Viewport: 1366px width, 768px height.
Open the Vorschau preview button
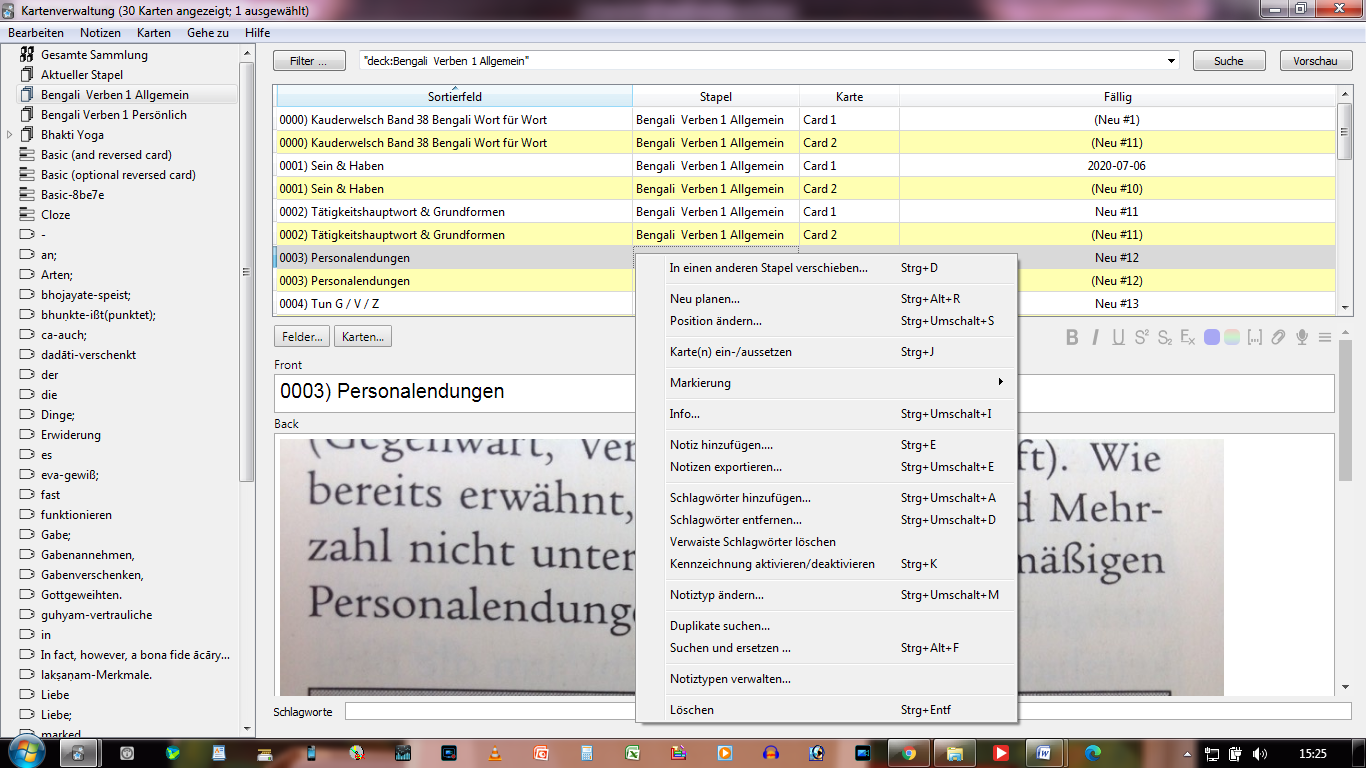(x=1316, y=61)
